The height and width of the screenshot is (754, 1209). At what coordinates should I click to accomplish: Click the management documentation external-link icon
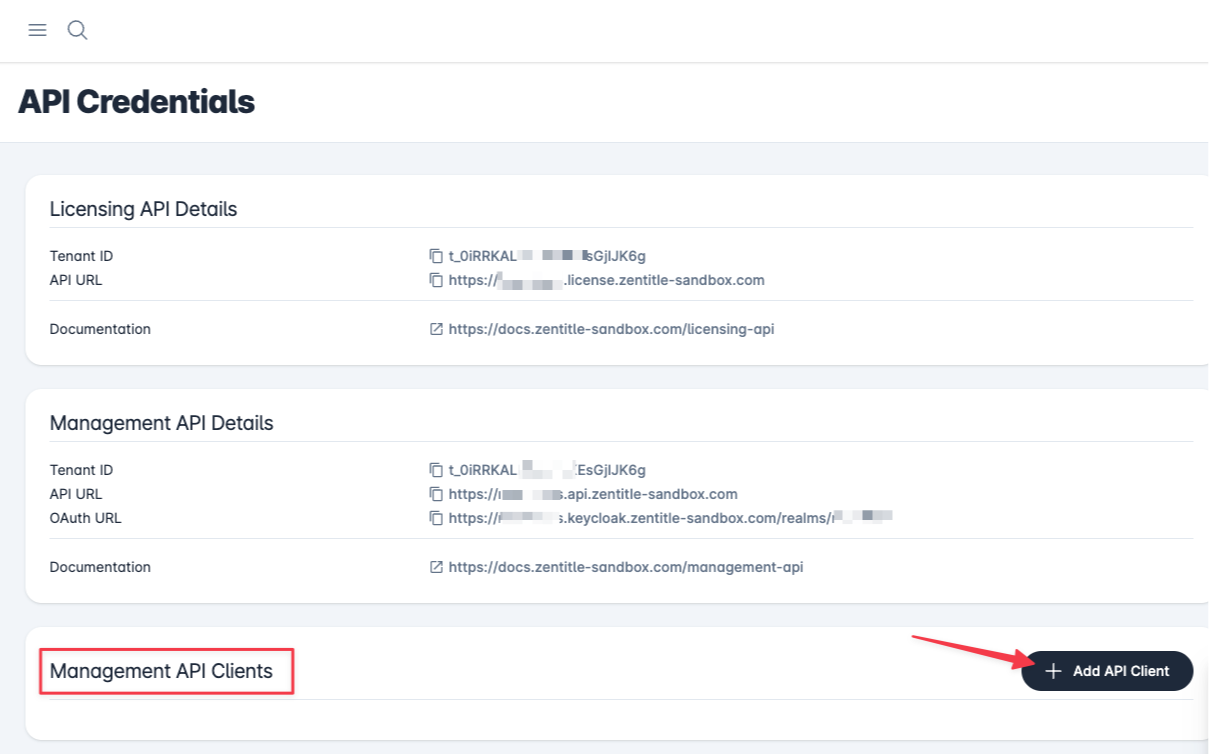[436, 567]
